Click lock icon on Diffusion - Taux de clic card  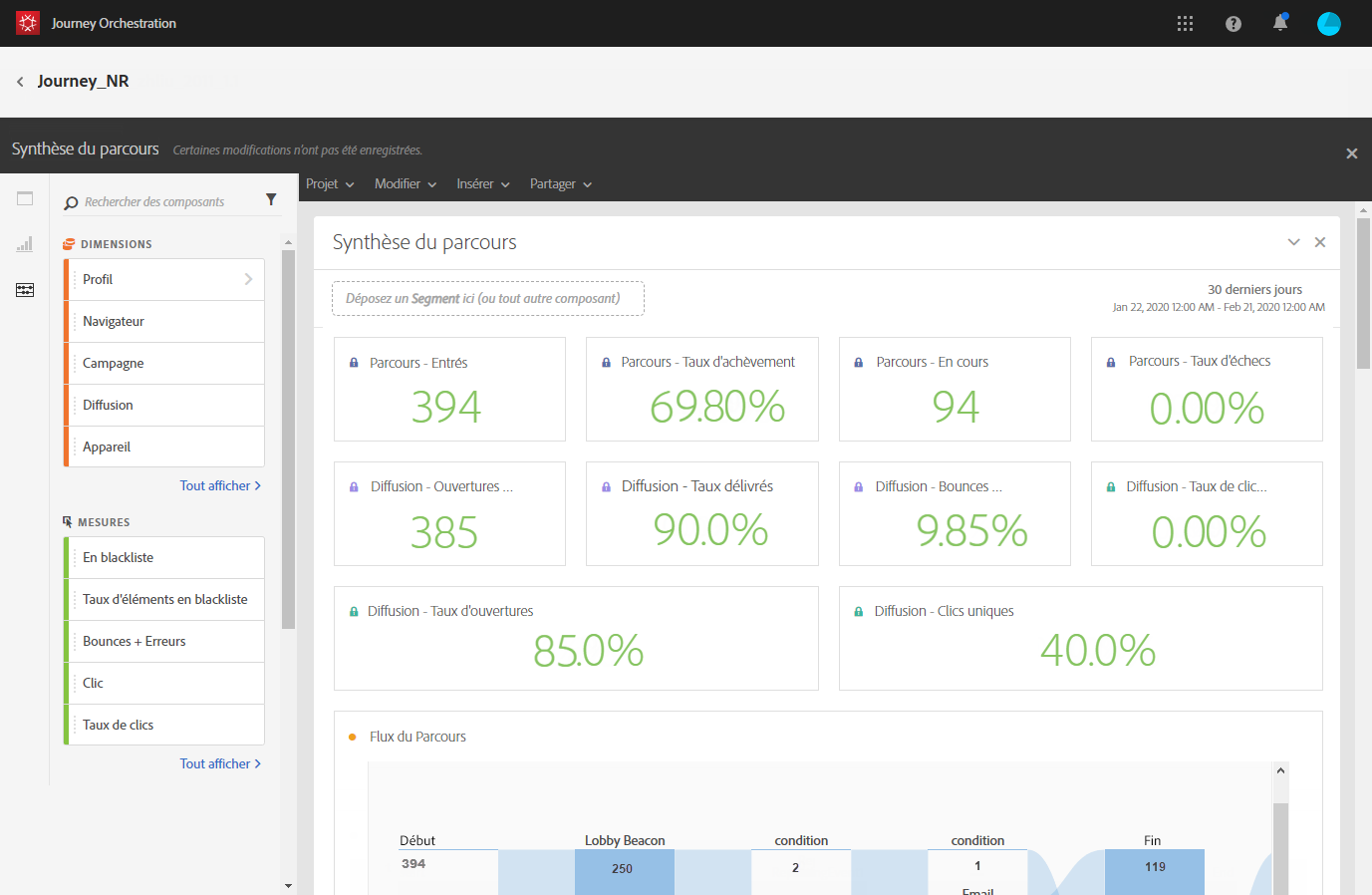(x=1111, y=487)
